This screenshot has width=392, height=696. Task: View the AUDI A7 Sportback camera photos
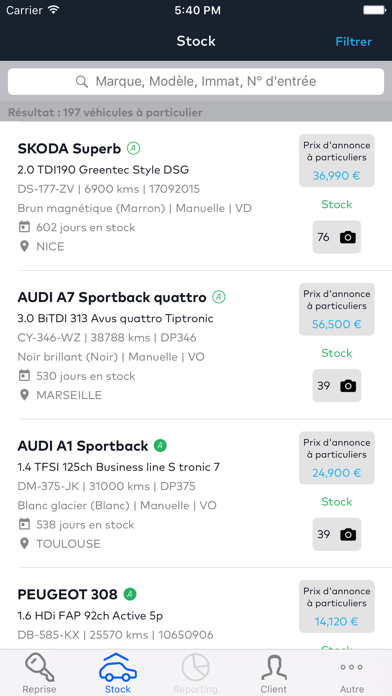(x=337, y=386)
